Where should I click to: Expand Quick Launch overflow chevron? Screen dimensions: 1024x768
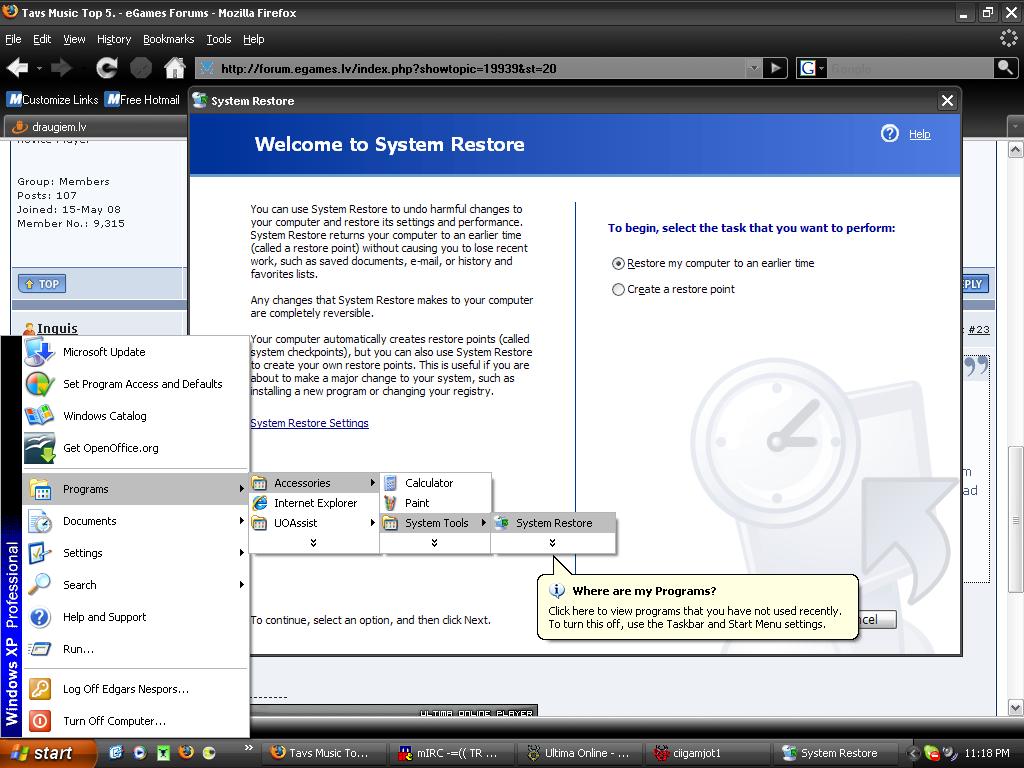coord(248,748)
